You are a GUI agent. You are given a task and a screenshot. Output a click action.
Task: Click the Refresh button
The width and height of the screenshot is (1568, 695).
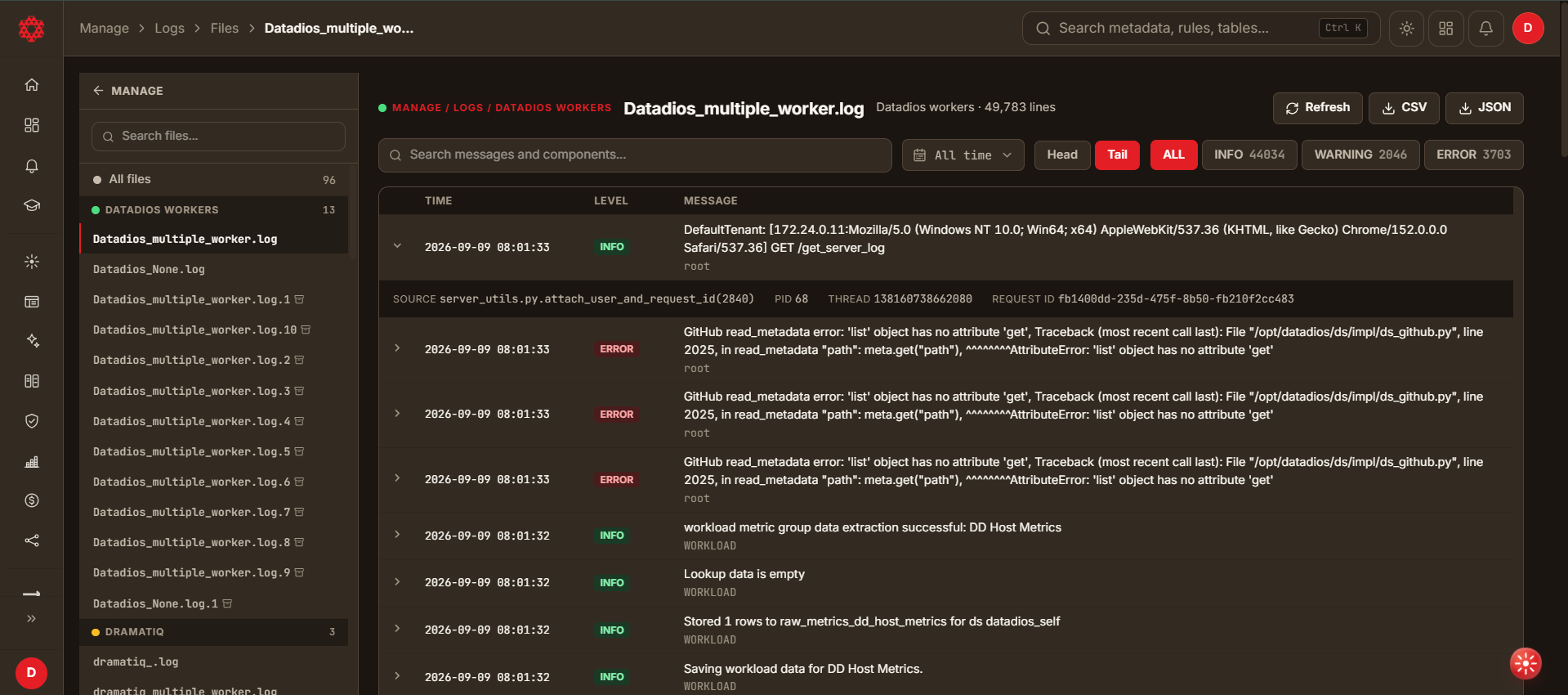1317,108
